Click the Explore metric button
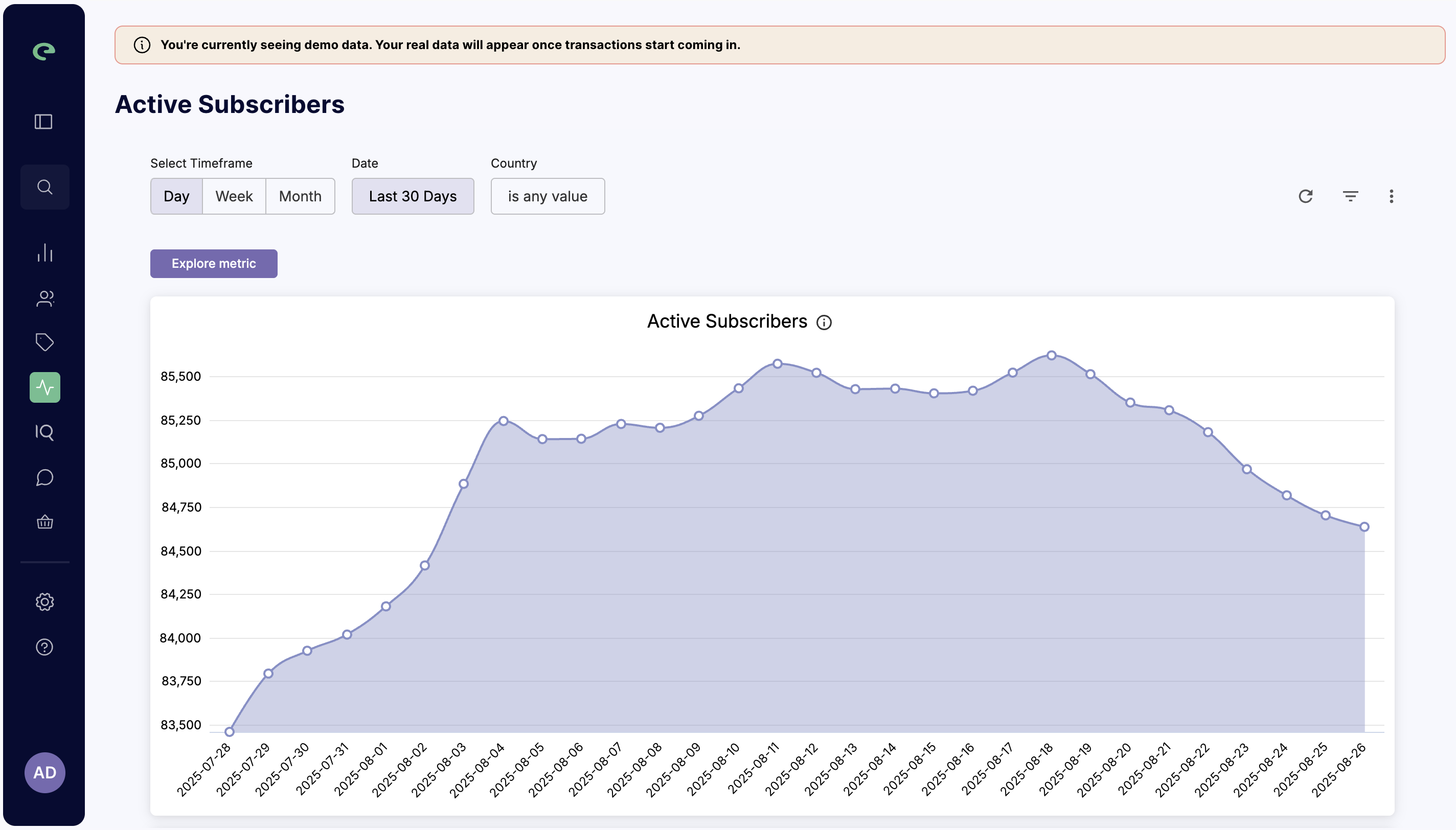1456x830 pixels. tap(214, 263)
